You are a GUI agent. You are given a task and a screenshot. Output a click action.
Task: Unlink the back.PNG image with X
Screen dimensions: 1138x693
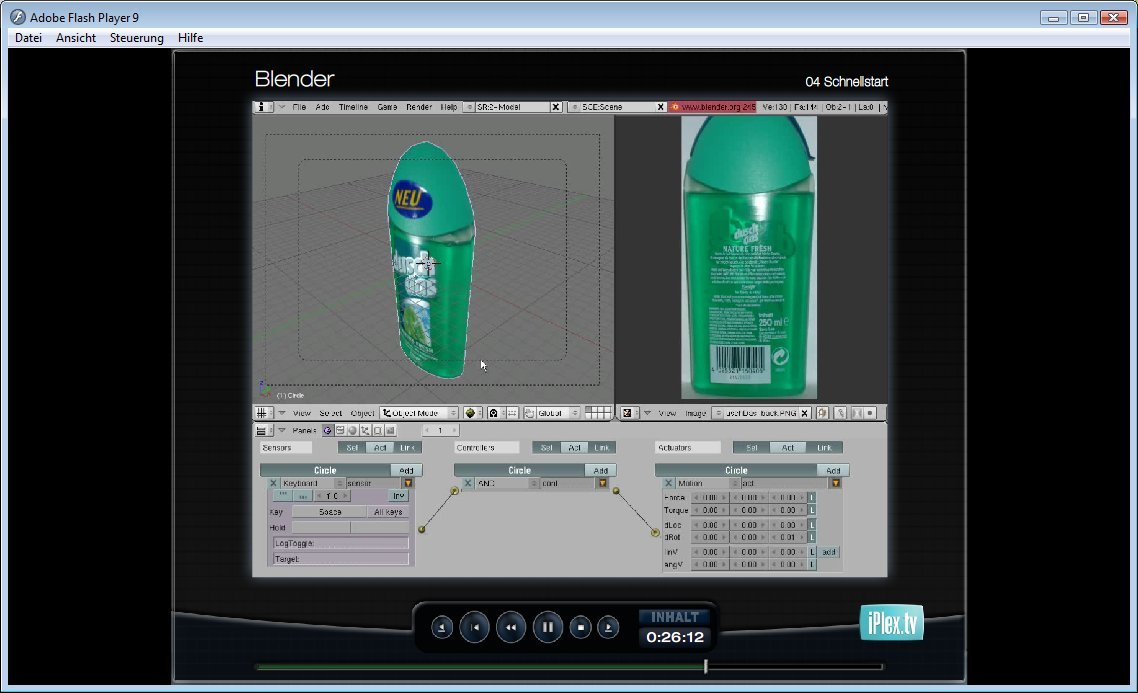804,413
